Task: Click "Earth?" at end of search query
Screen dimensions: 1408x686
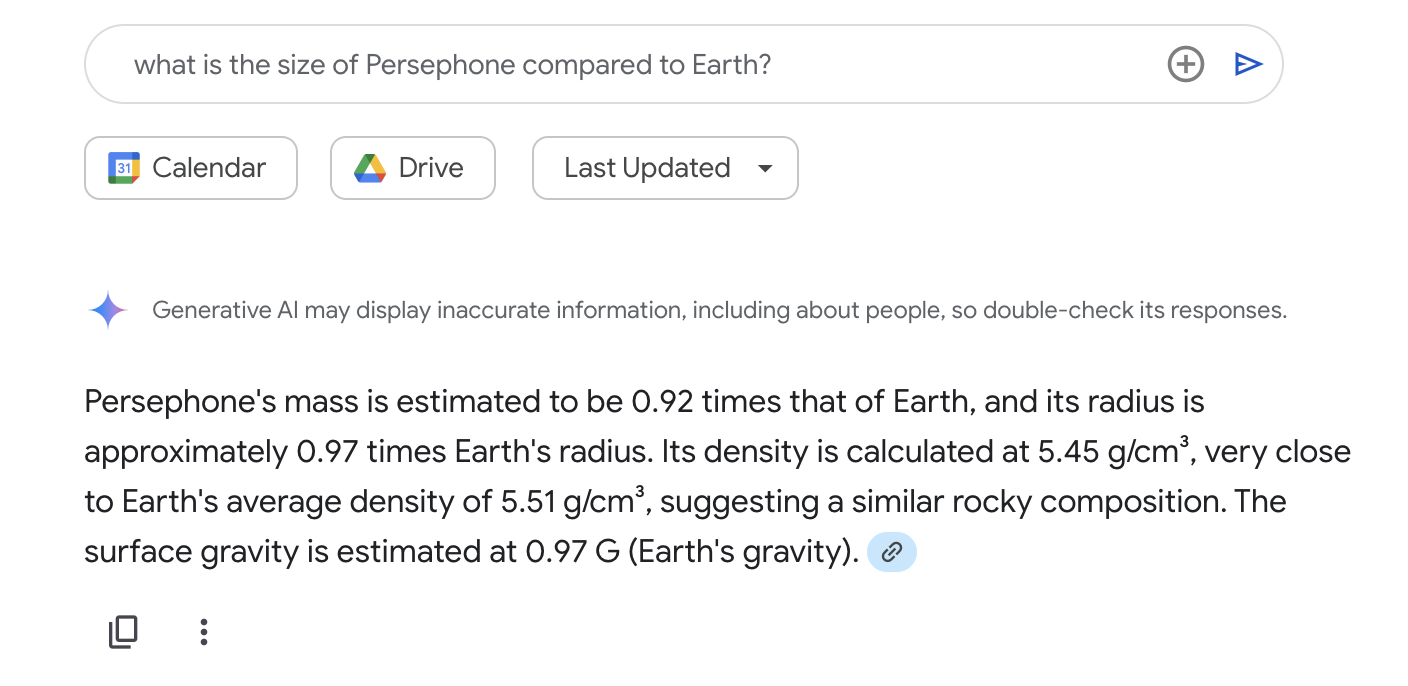Action: (x=731, y=65)
